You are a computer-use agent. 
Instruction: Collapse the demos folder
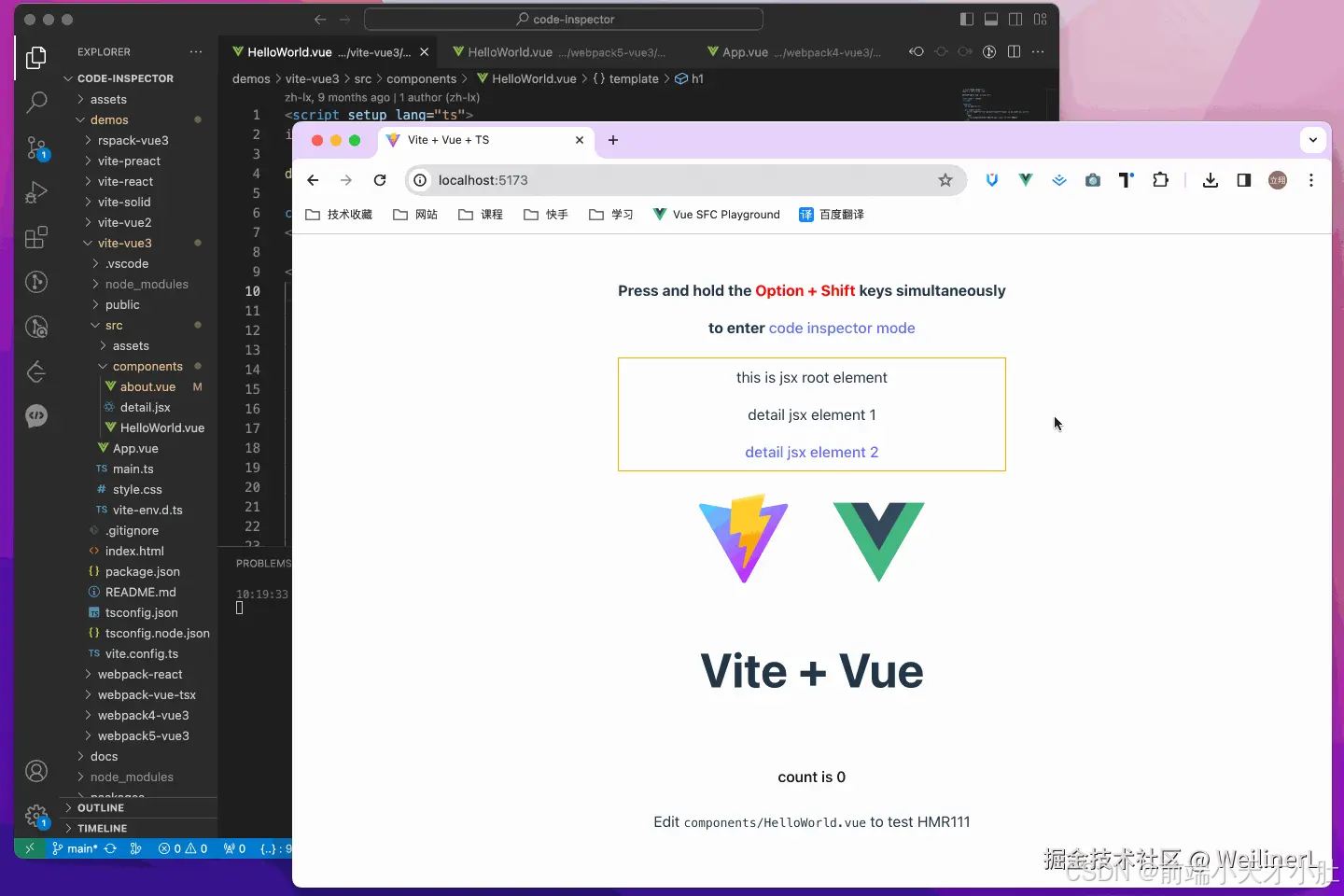click(140, 119)
